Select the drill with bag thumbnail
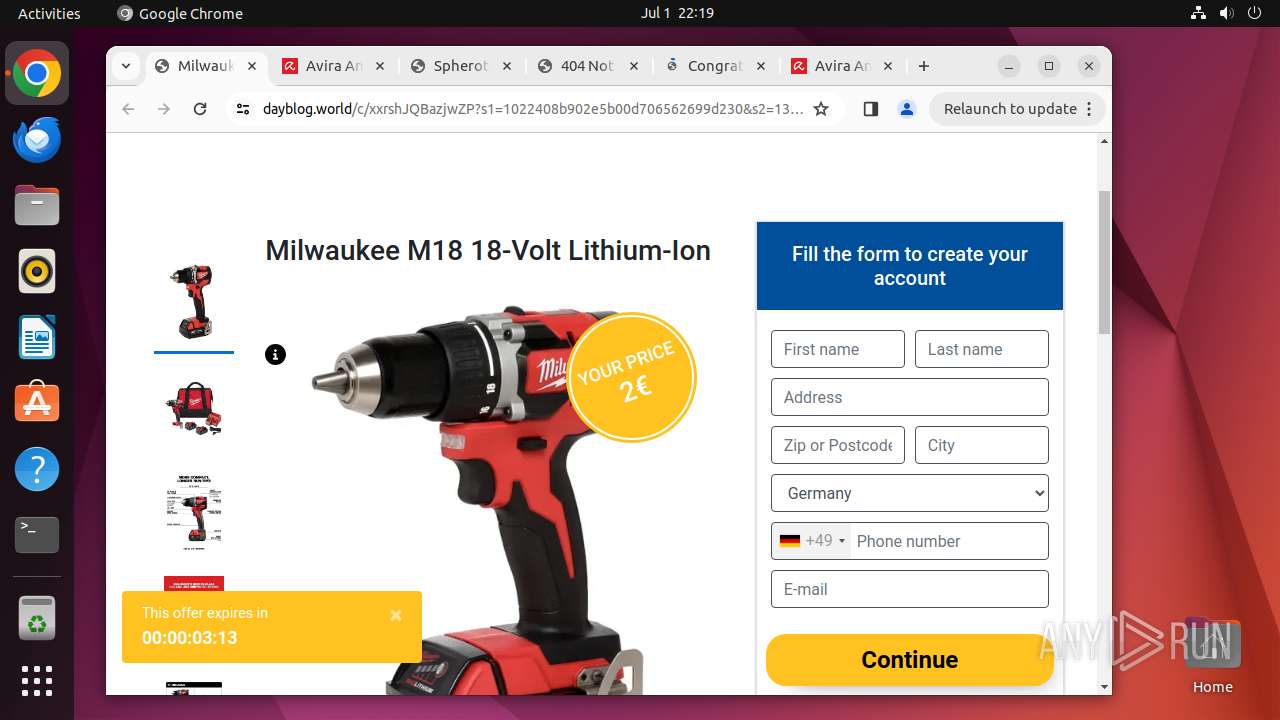The width and height of the screenshot is (1280, 720). tap(194, 407)
